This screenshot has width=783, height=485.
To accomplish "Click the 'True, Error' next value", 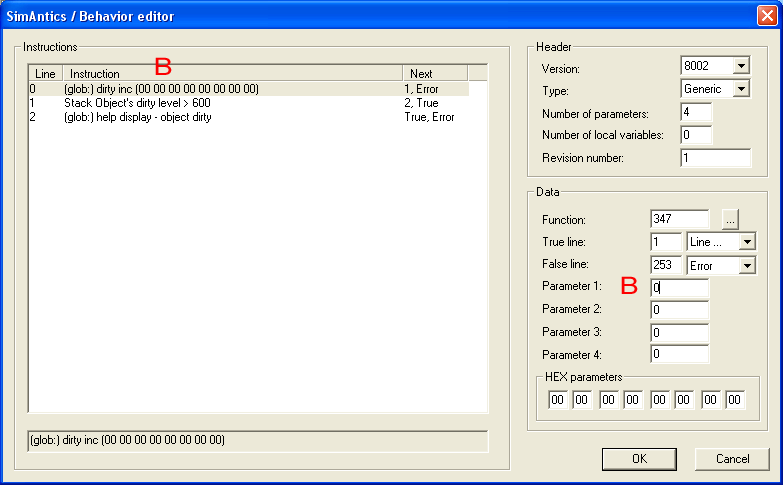I will [429, 117].
